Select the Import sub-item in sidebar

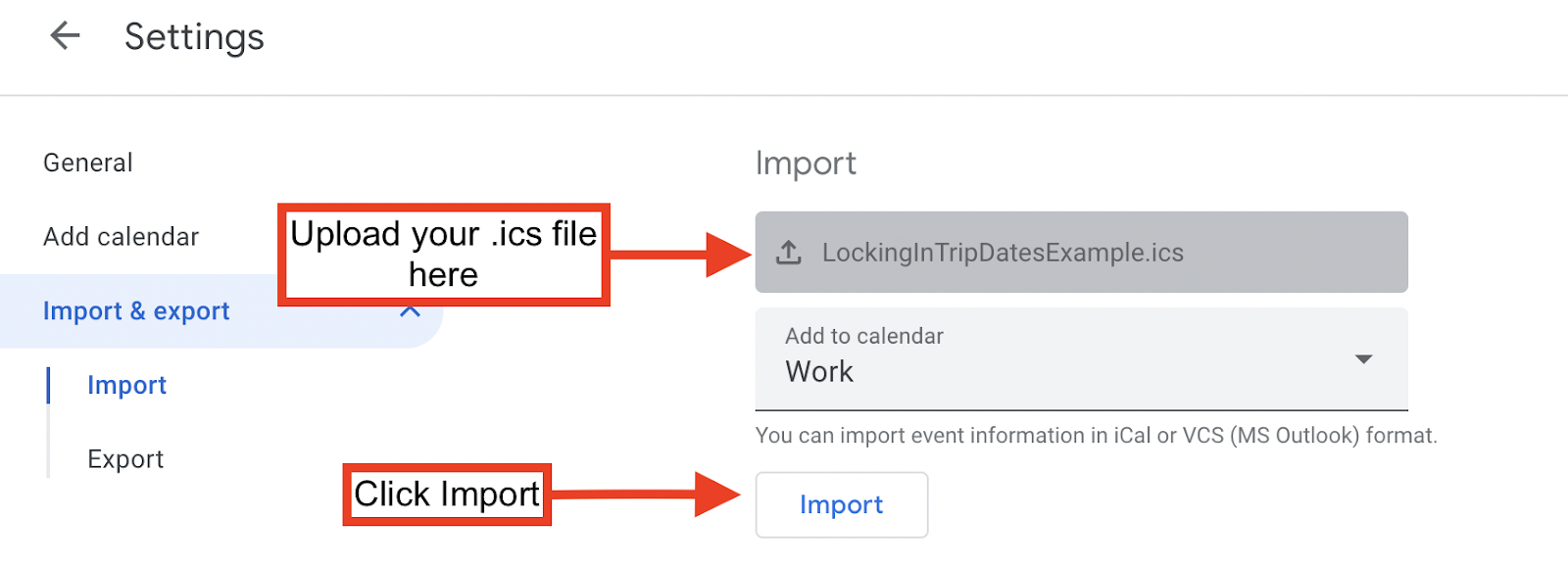point(126,385)
